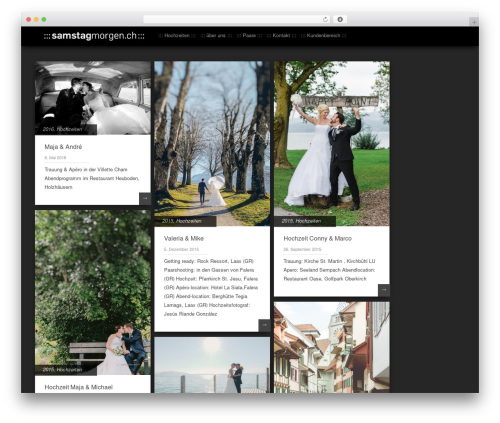500x423 pixels.
Task: Click the date 5. Dezember 2015
Action: click(x=181, y=249)
